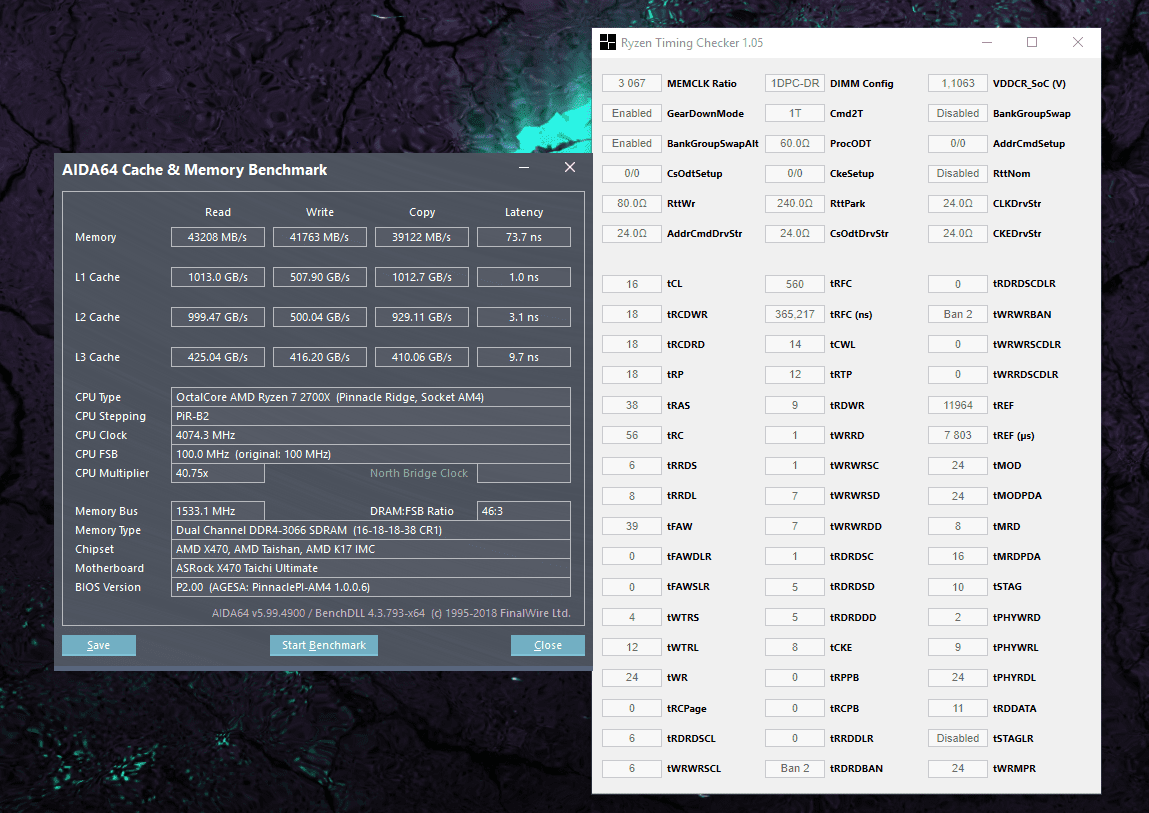Click the BankGroupSwapAlt Enabled value
The height and width of the screenshot is (813, 1149).
(x=632, y=144)
